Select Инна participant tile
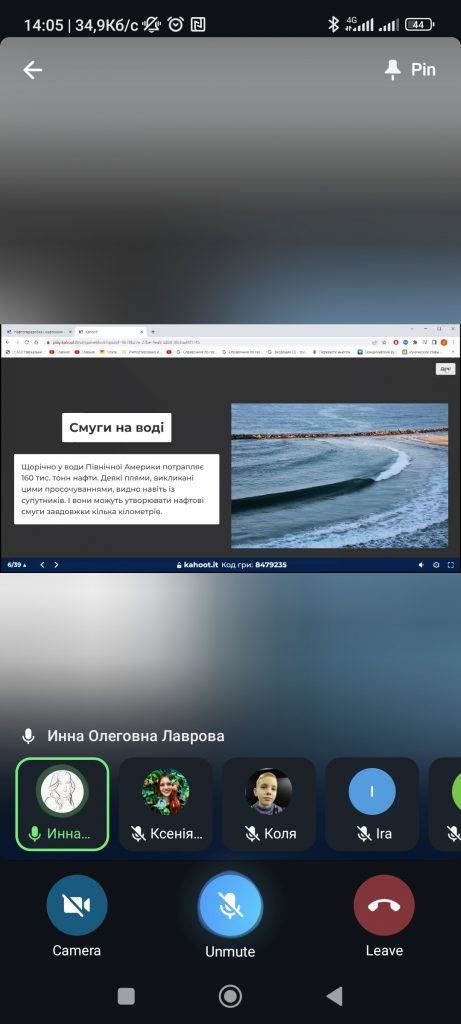 tap(63, 804)
